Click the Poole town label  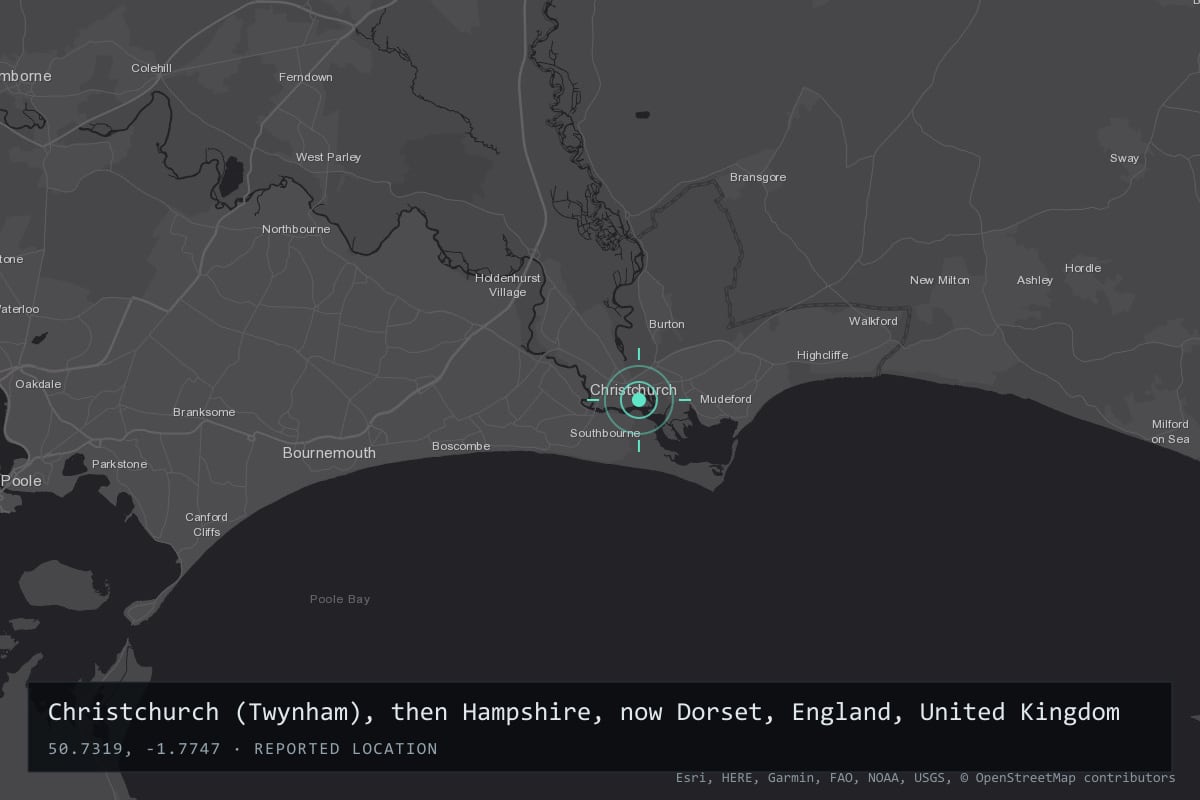[x=21, y=481]
